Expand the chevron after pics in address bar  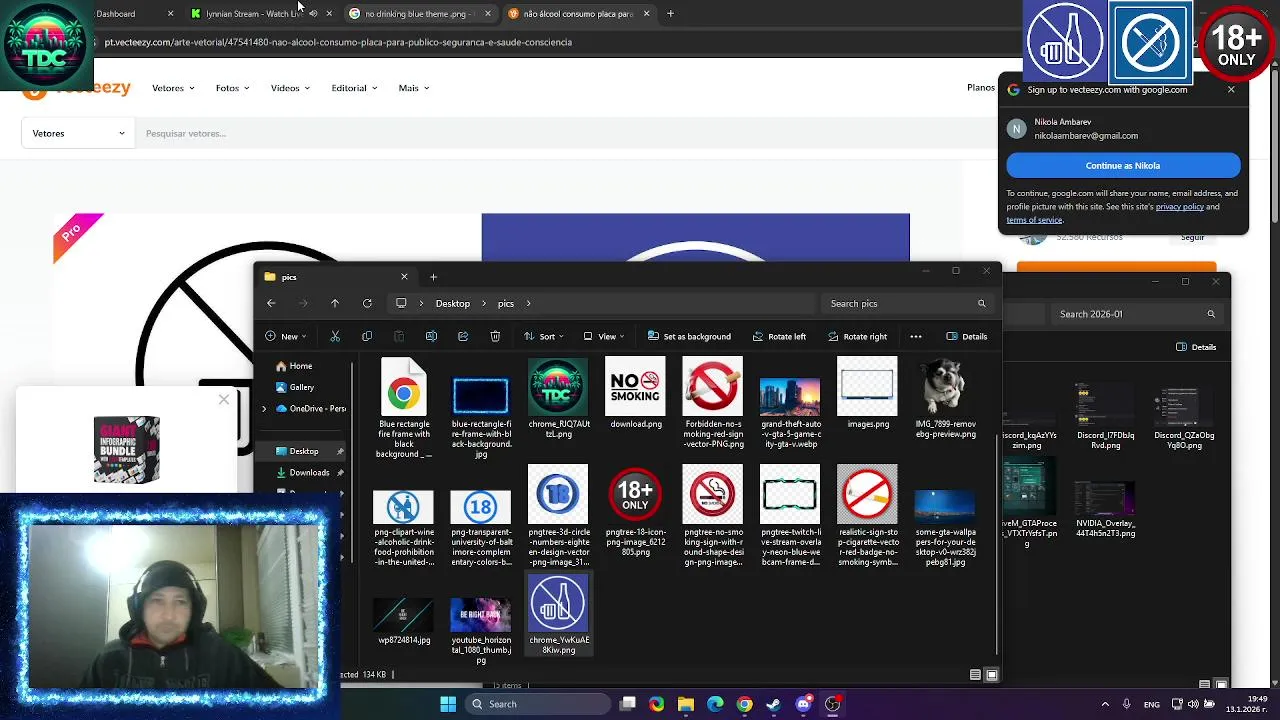tap(528, 303)
